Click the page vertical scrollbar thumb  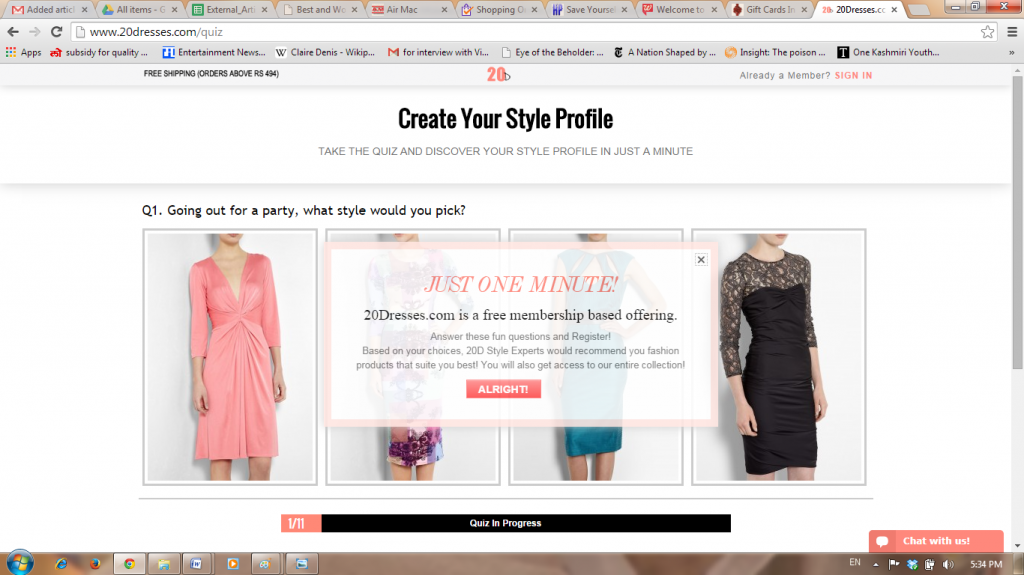pos(1017,222)
